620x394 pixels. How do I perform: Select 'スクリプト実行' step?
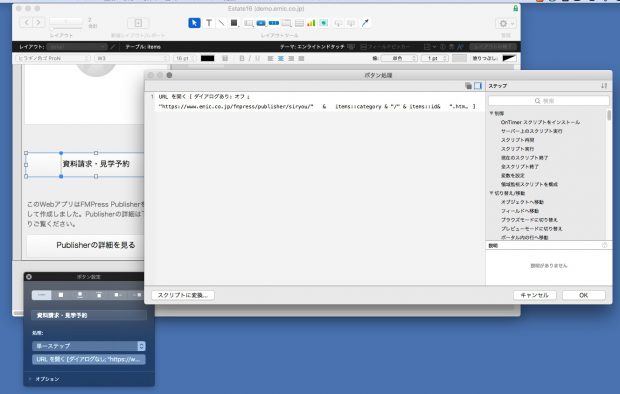[x=517, y=149]
